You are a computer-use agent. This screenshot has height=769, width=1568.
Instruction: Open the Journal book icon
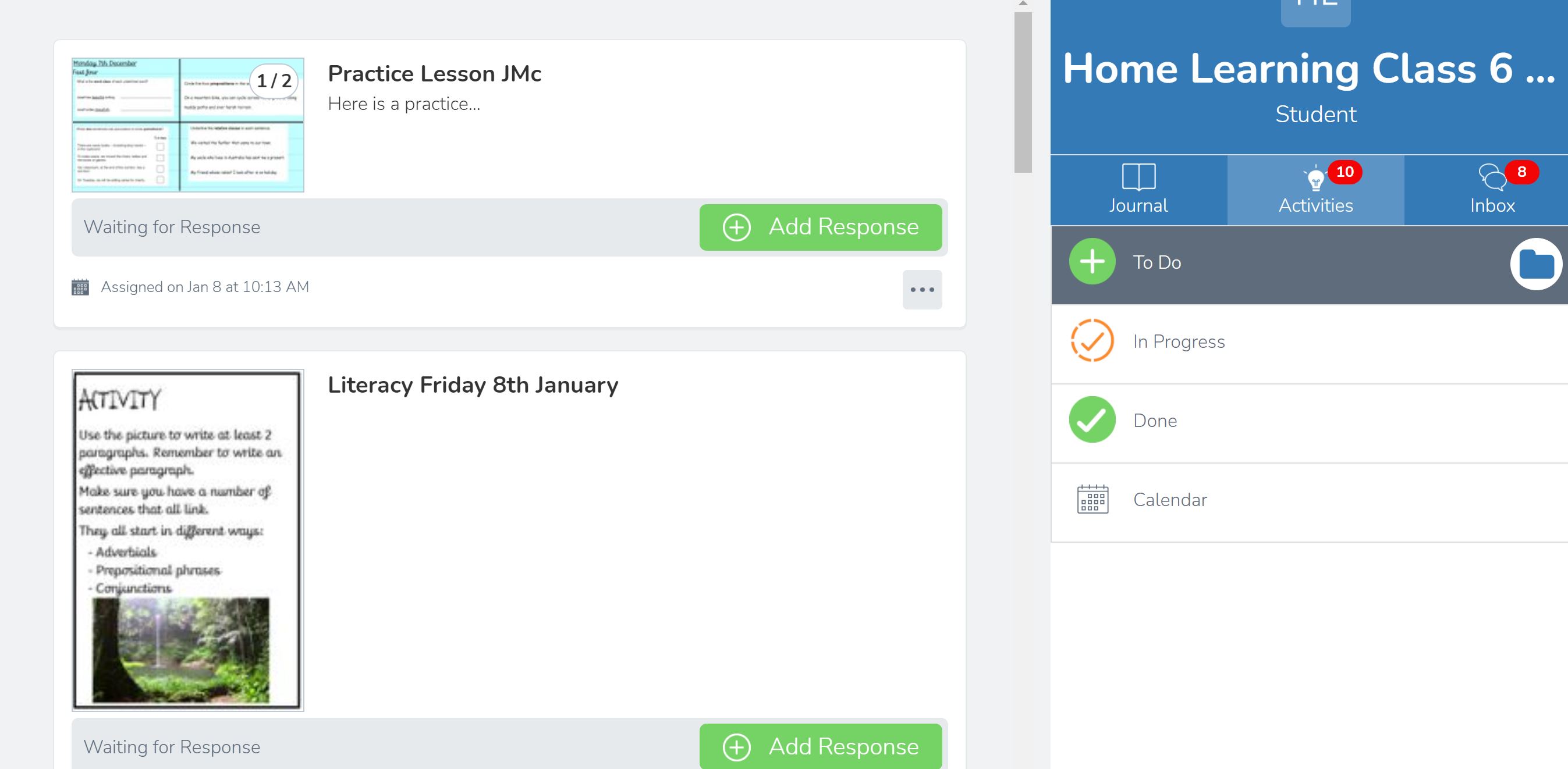pos(1138,177)
